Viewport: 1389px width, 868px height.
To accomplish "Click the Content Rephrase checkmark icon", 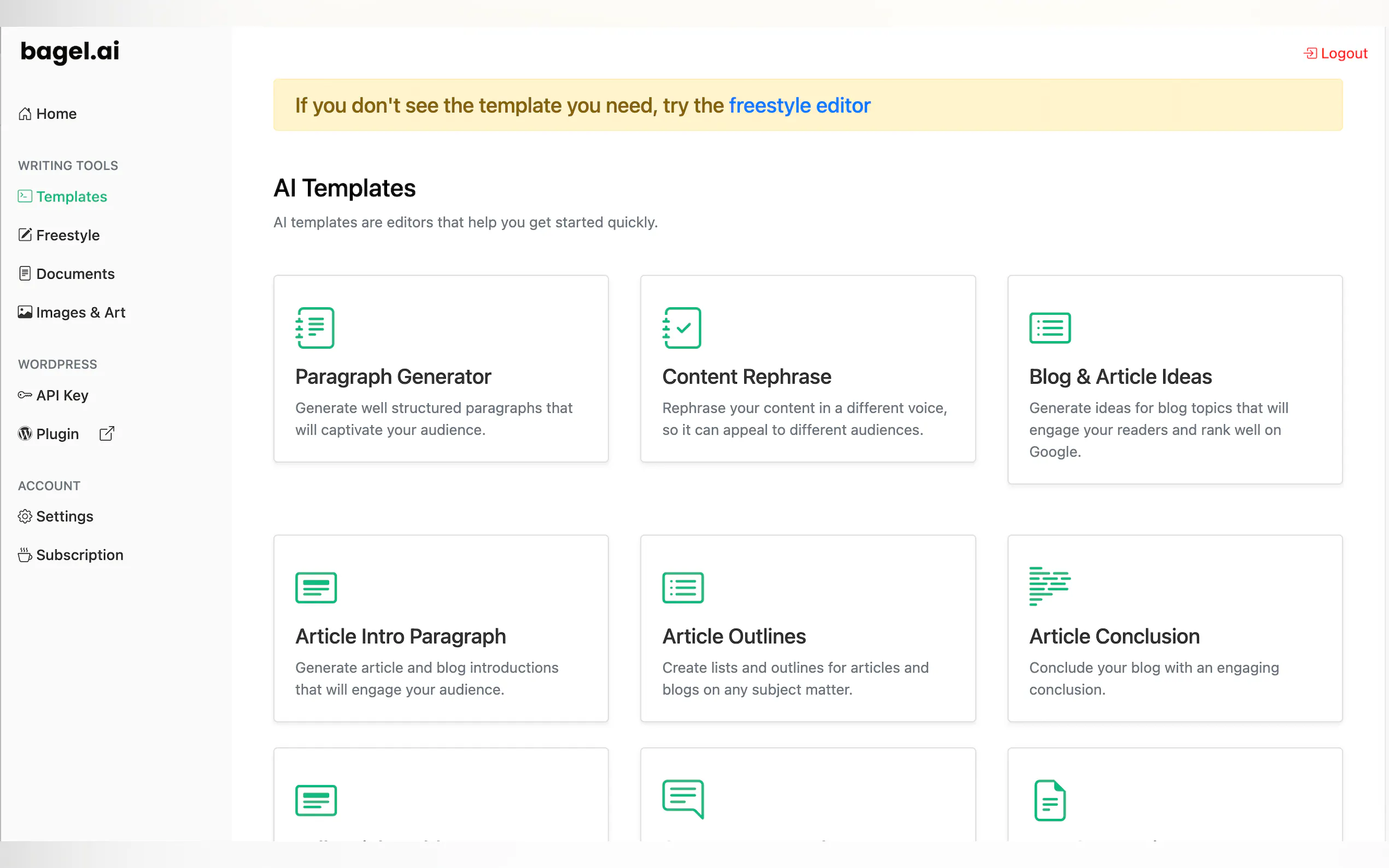I will click(x=681, y=328).
